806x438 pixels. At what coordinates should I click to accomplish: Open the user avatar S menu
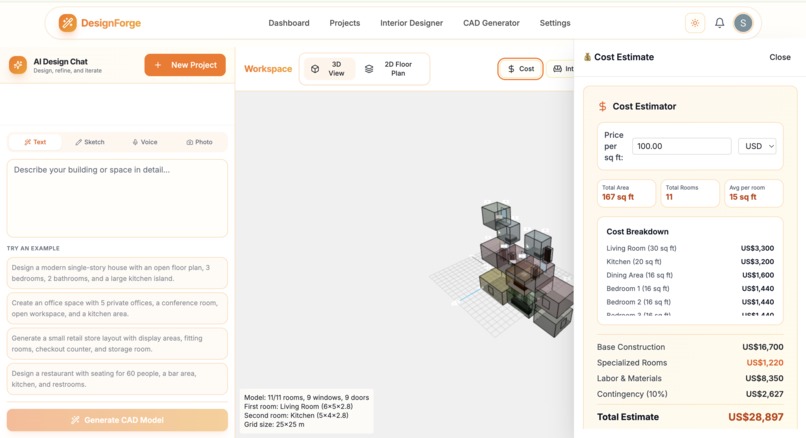[743, 23]
